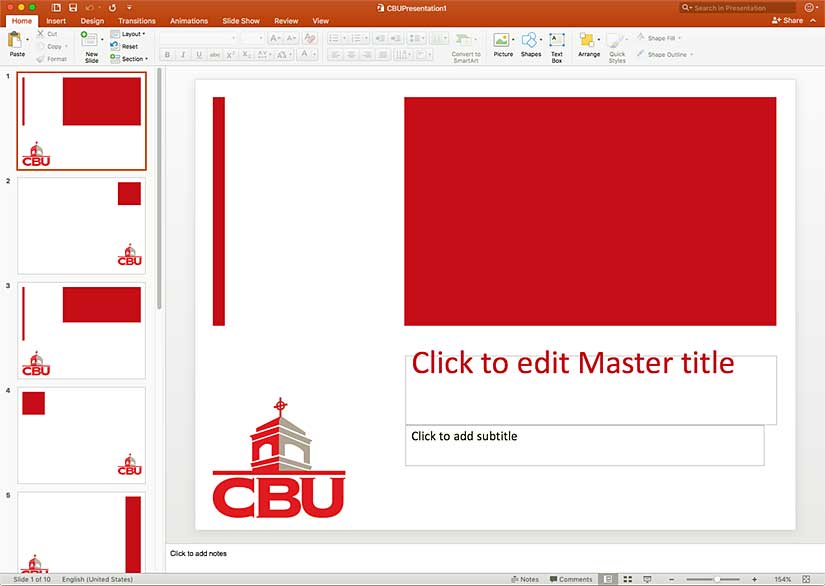Start slide show from the status bar icon
The height and width of the screenshot is (586, 825).
coord(647,579)
